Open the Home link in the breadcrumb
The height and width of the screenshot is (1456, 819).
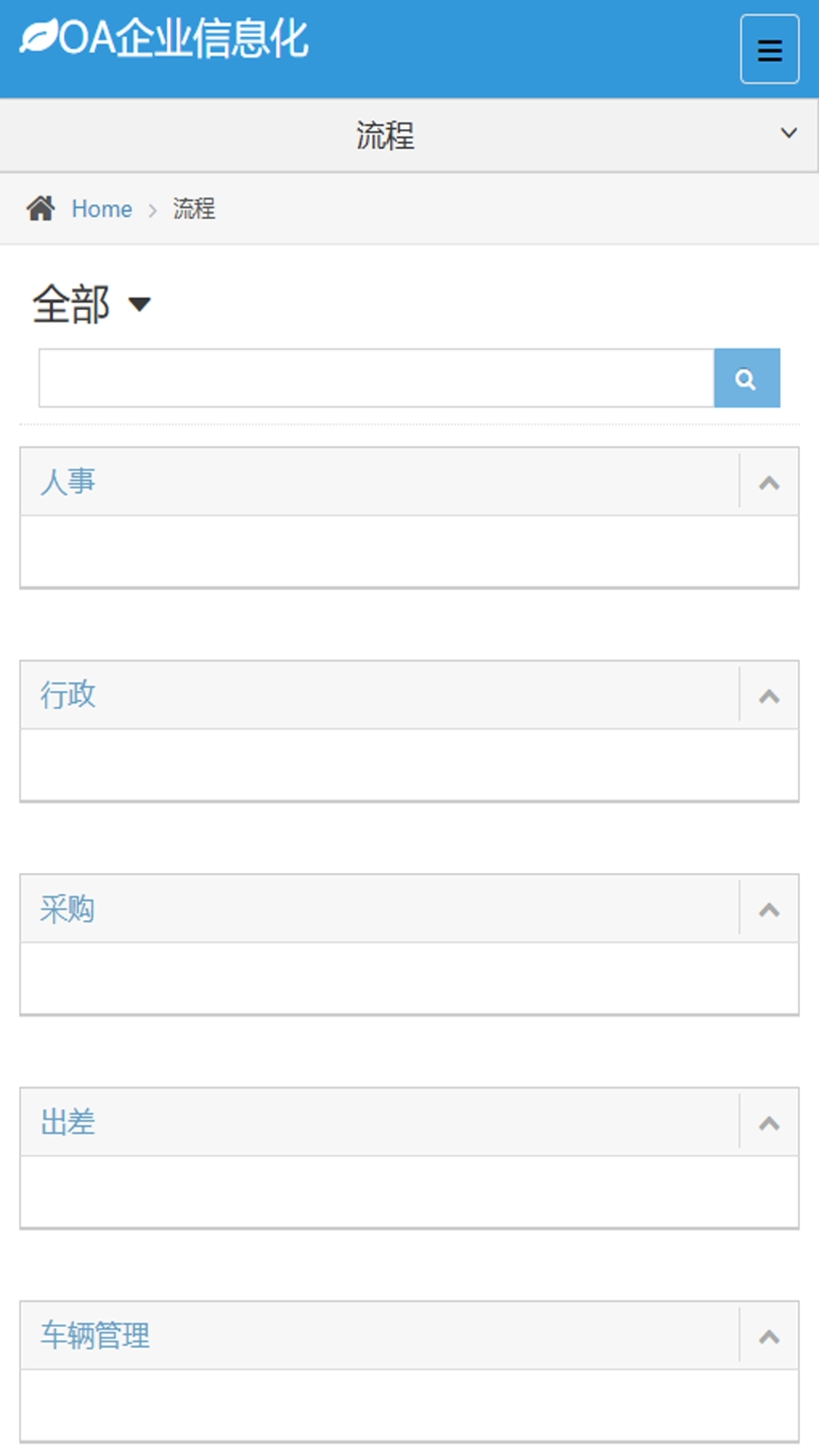(102, 209)
